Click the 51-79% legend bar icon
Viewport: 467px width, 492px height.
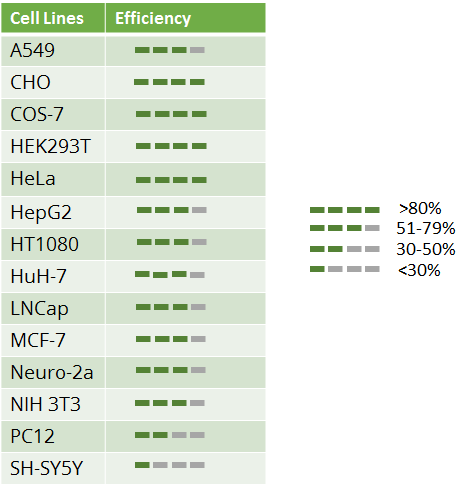coord(345,228)
